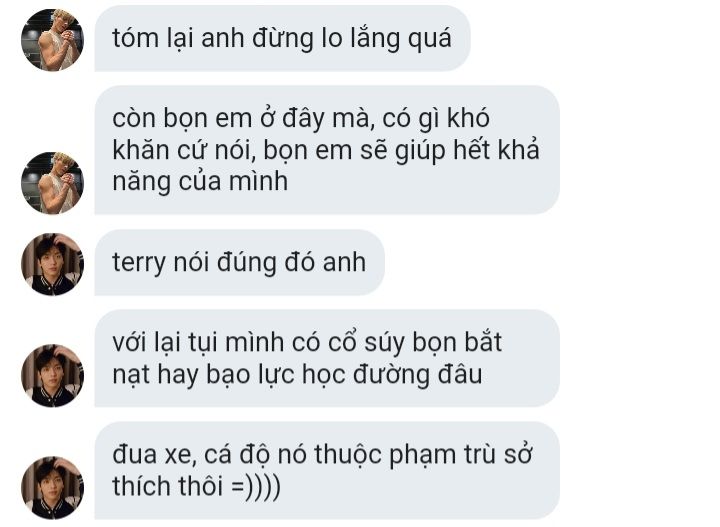The image size is (720, 527).
Task: Click the bubble about "bạo lực học đường"
Action: click(x=327, y=358)
